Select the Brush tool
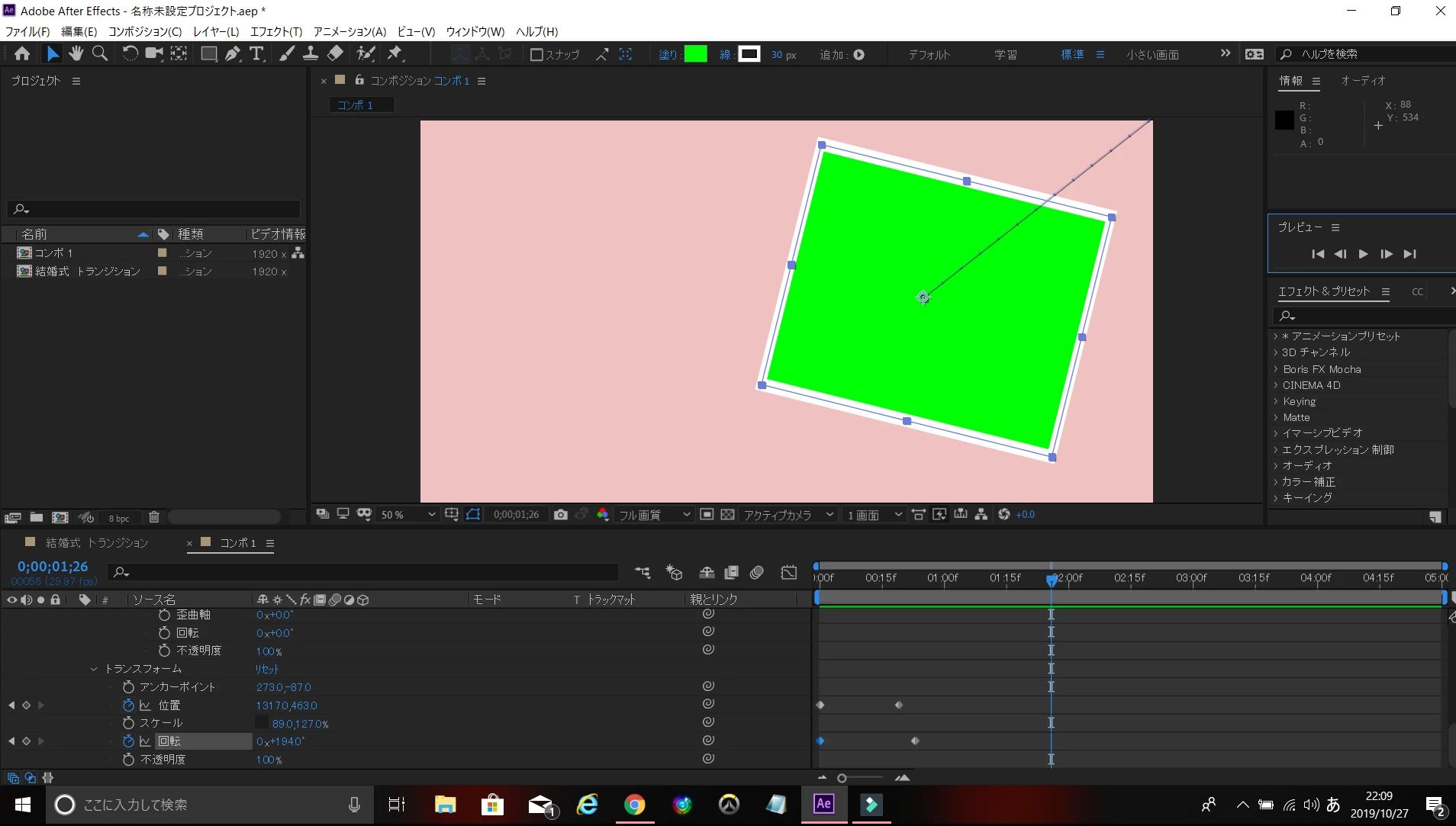This screenshot has width=1456, height=826. [287, 53]
